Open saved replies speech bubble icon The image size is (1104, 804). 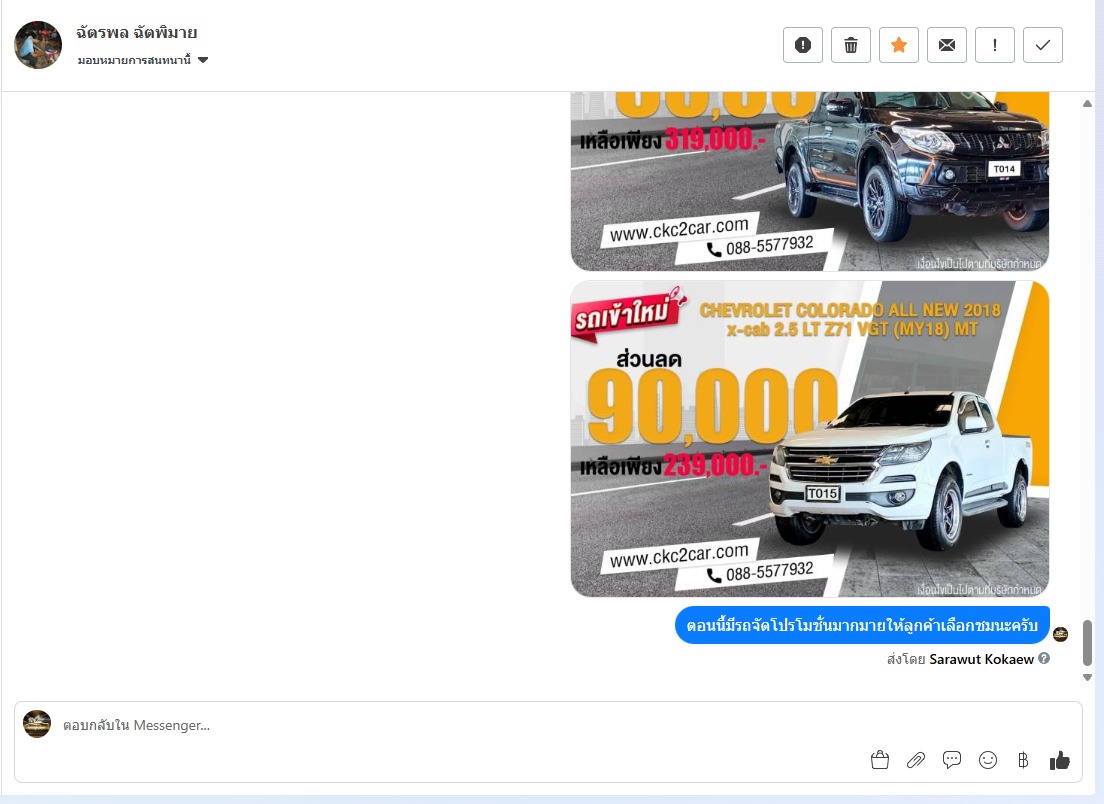pos(951,760)
